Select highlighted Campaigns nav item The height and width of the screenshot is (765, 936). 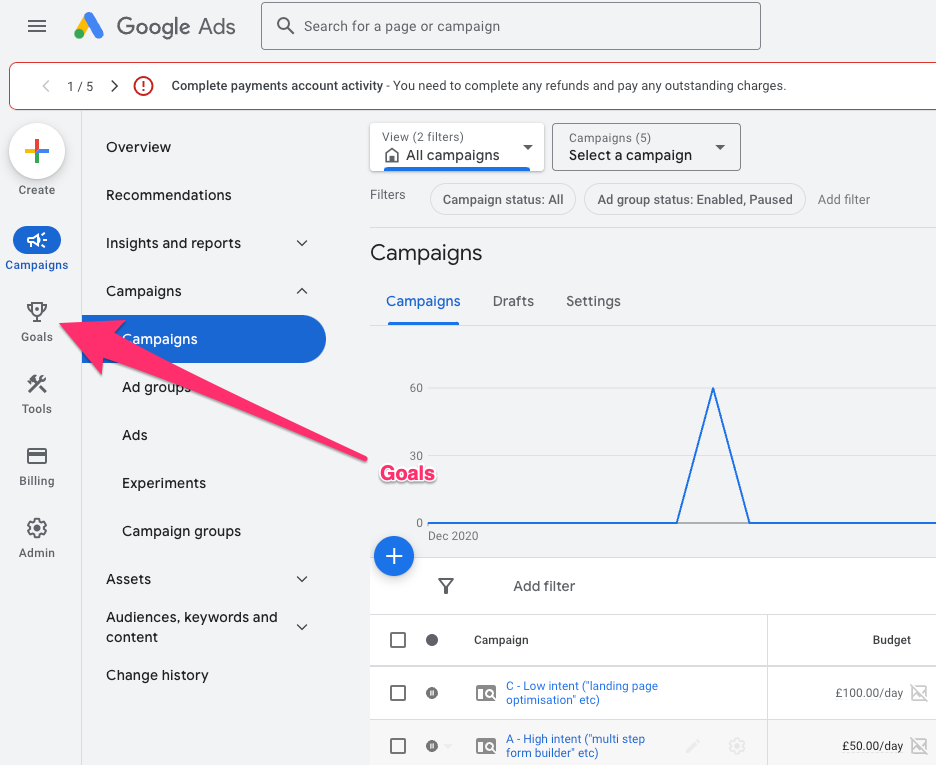click(204, 339)
